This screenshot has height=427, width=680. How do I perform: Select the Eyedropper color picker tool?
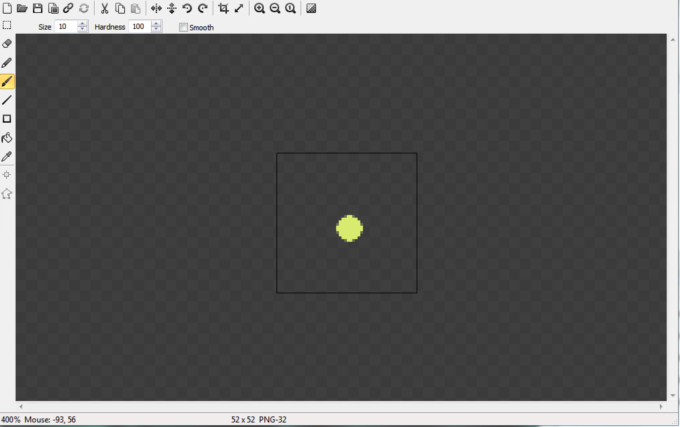7,156
